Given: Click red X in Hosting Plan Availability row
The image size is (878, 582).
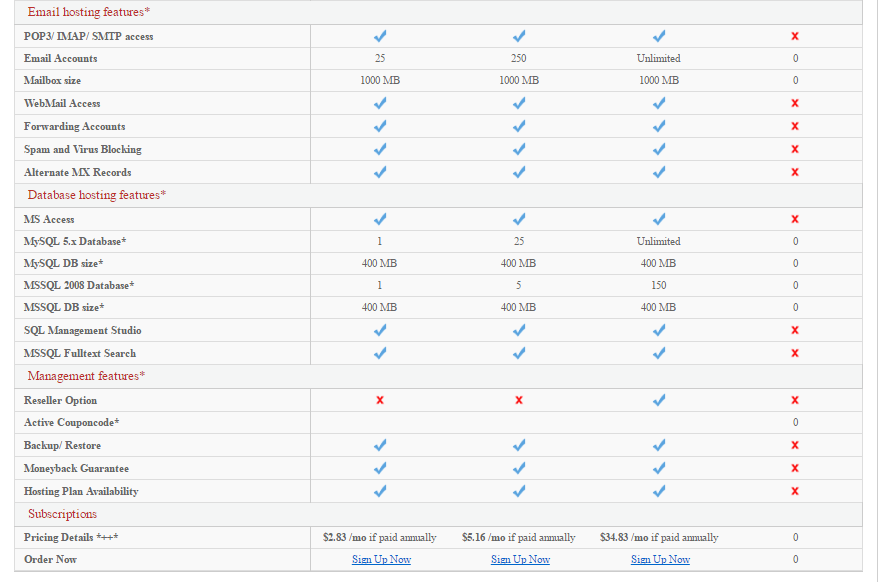Looking at the screenshot, I should (x=795, y=491).
